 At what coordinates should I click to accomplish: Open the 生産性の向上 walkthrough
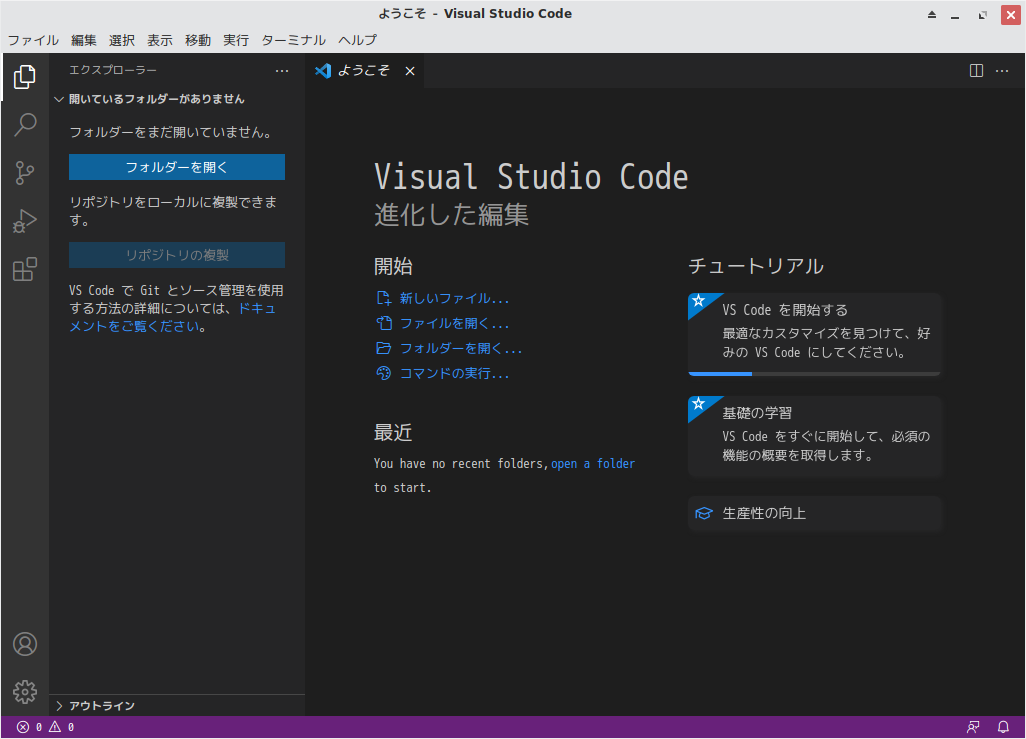tap(815, 514)
